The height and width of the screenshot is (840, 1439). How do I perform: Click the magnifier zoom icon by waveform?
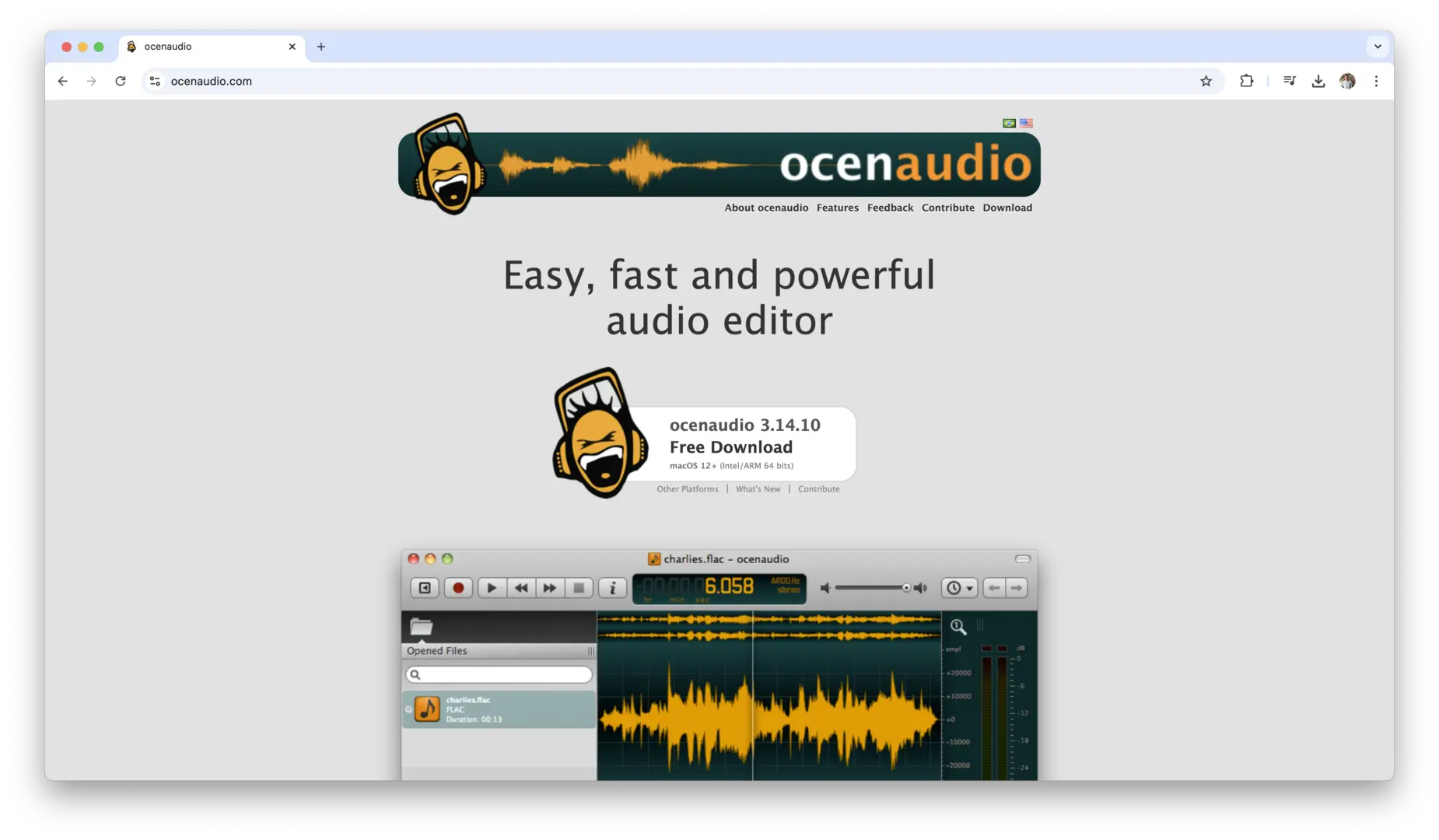(958, 626)
